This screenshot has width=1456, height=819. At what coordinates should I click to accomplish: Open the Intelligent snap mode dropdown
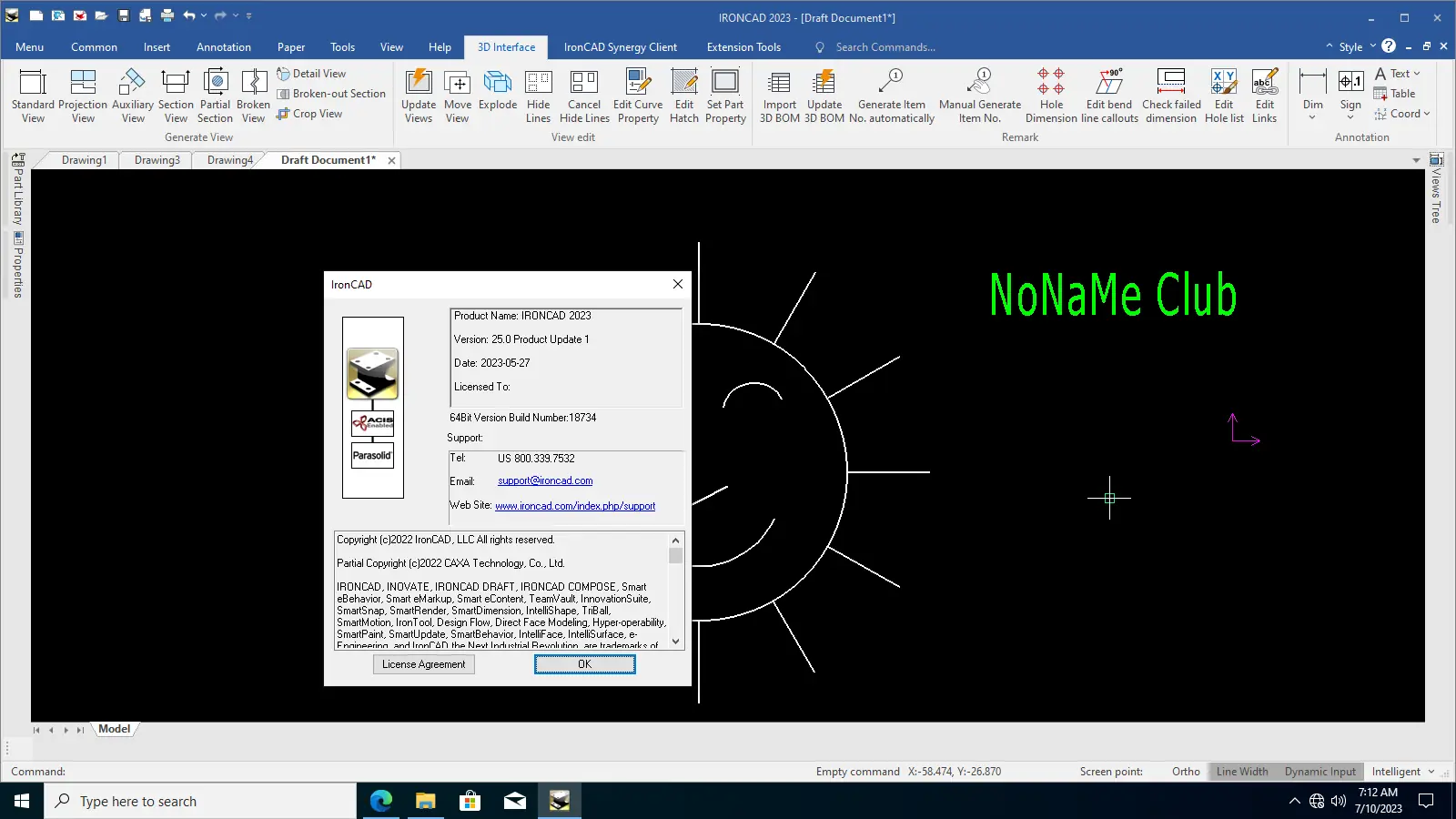pyautogui.click(x=1431, y=772)
